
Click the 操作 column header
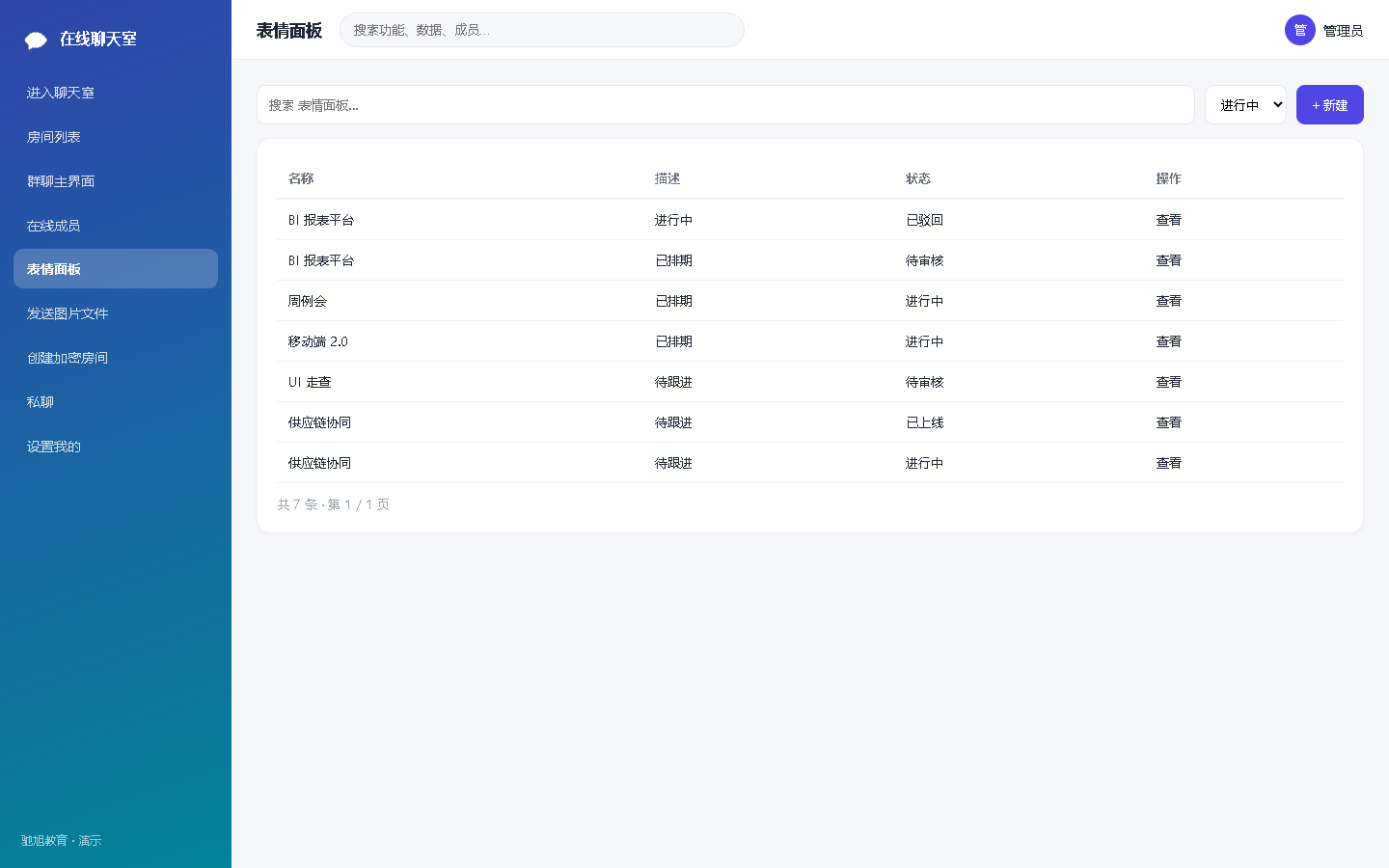(x=1169, y=178)
